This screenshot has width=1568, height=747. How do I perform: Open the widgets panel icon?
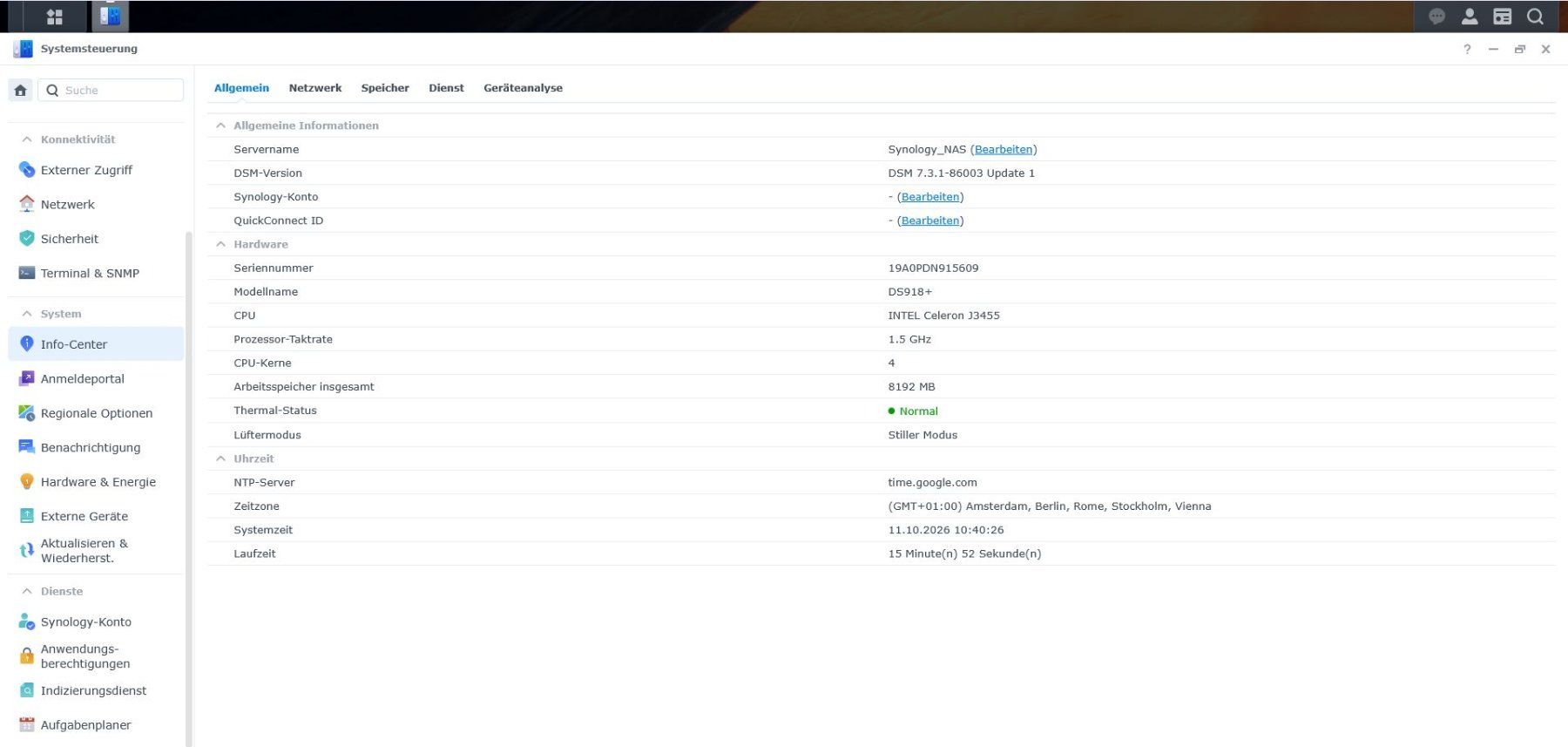tap(1503, 17)
